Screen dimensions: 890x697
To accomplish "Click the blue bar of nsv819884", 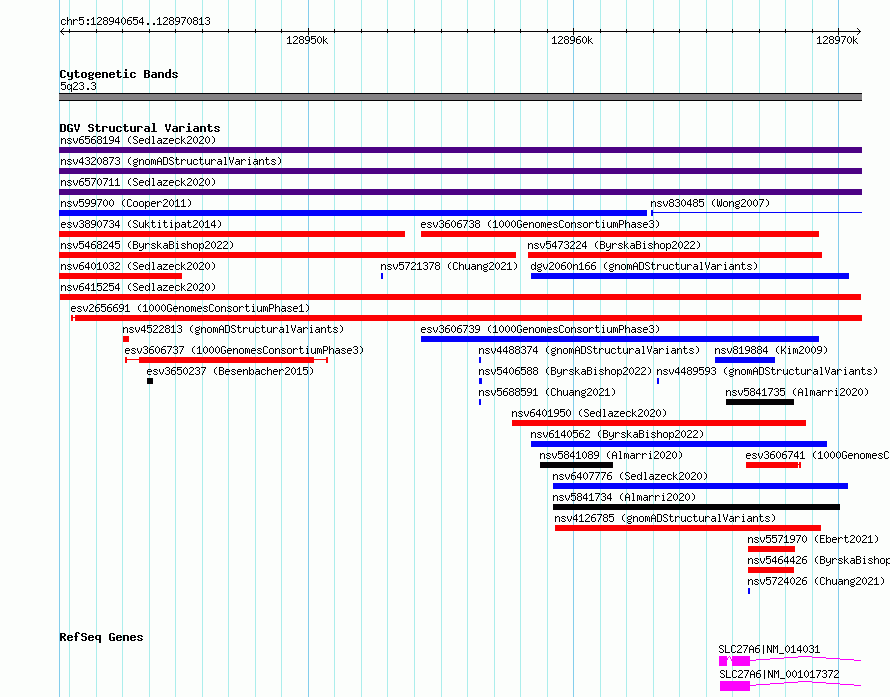I will pyautogui.click(x=745, y=360).
